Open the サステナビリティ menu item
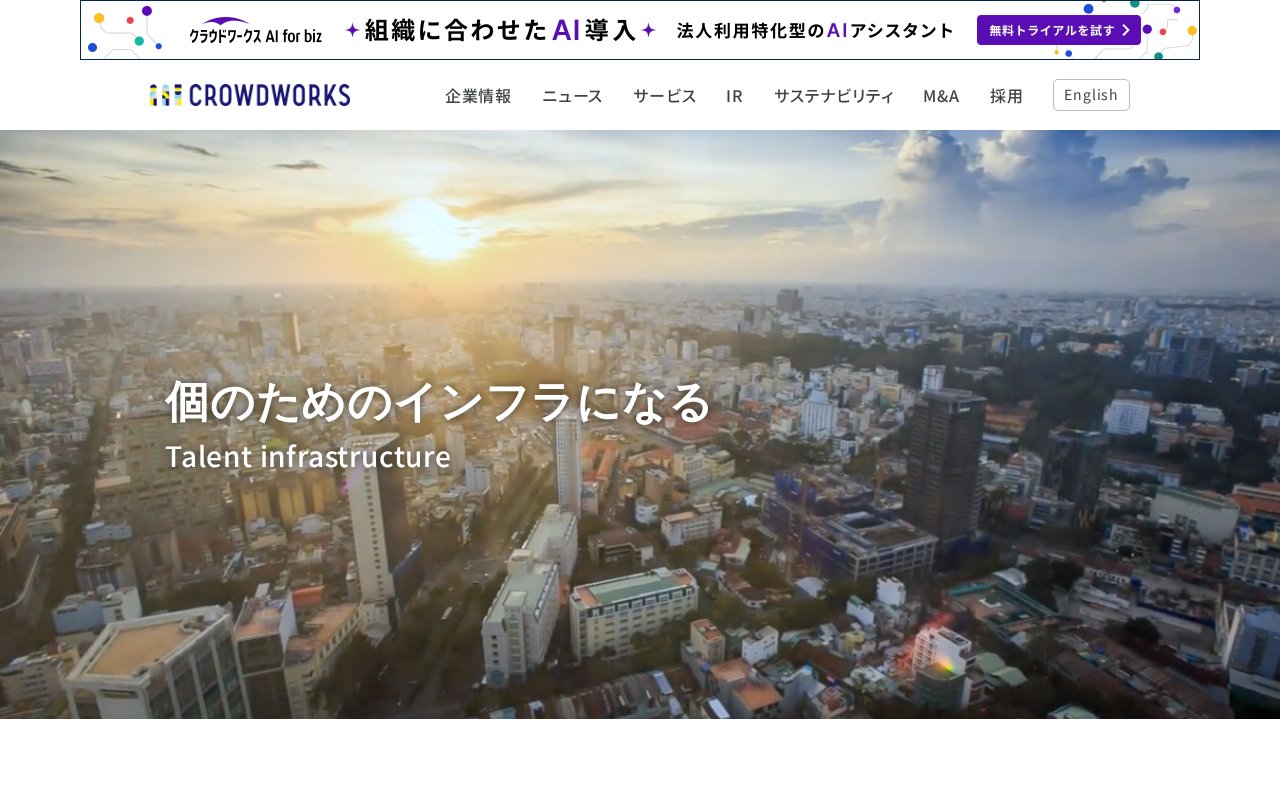 tap(834, 96)
